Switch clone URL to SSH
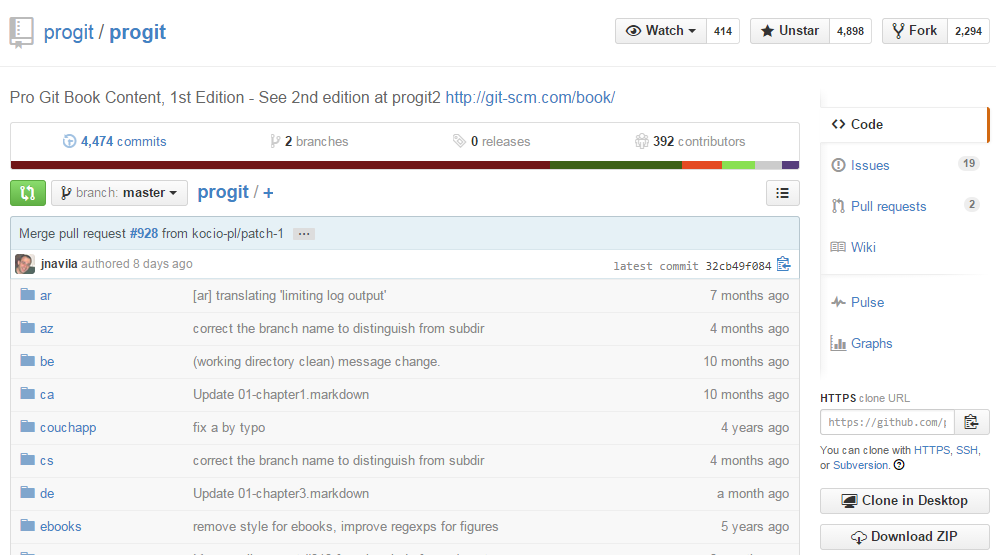This screenshot has width=996, height=555. pyautogui.click(x=967, y=450)
